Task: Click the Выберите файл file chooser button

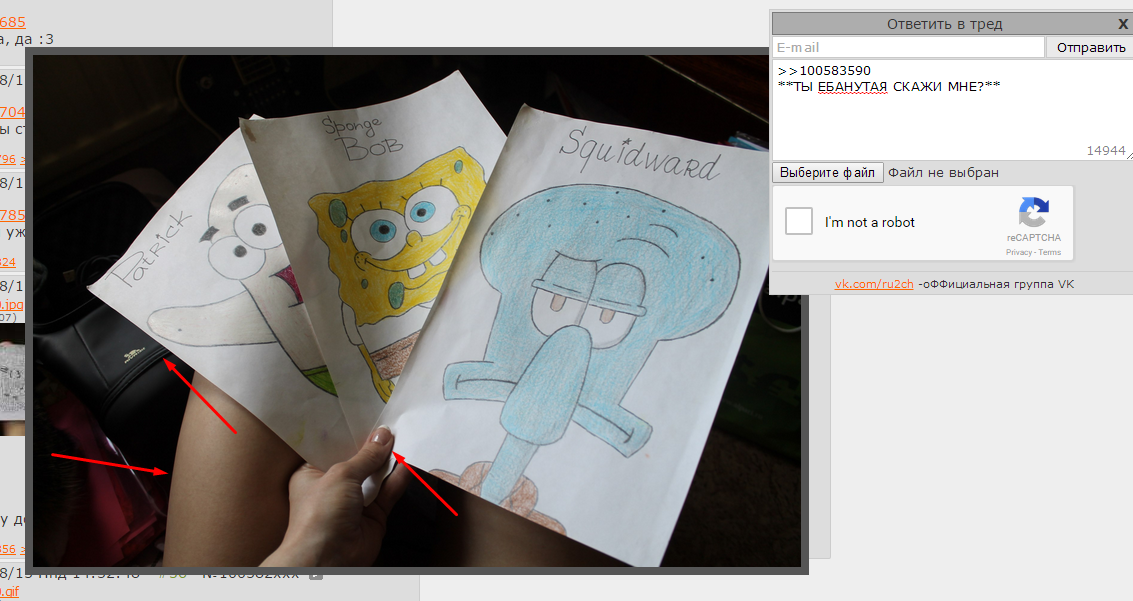Action: (827, 173)
